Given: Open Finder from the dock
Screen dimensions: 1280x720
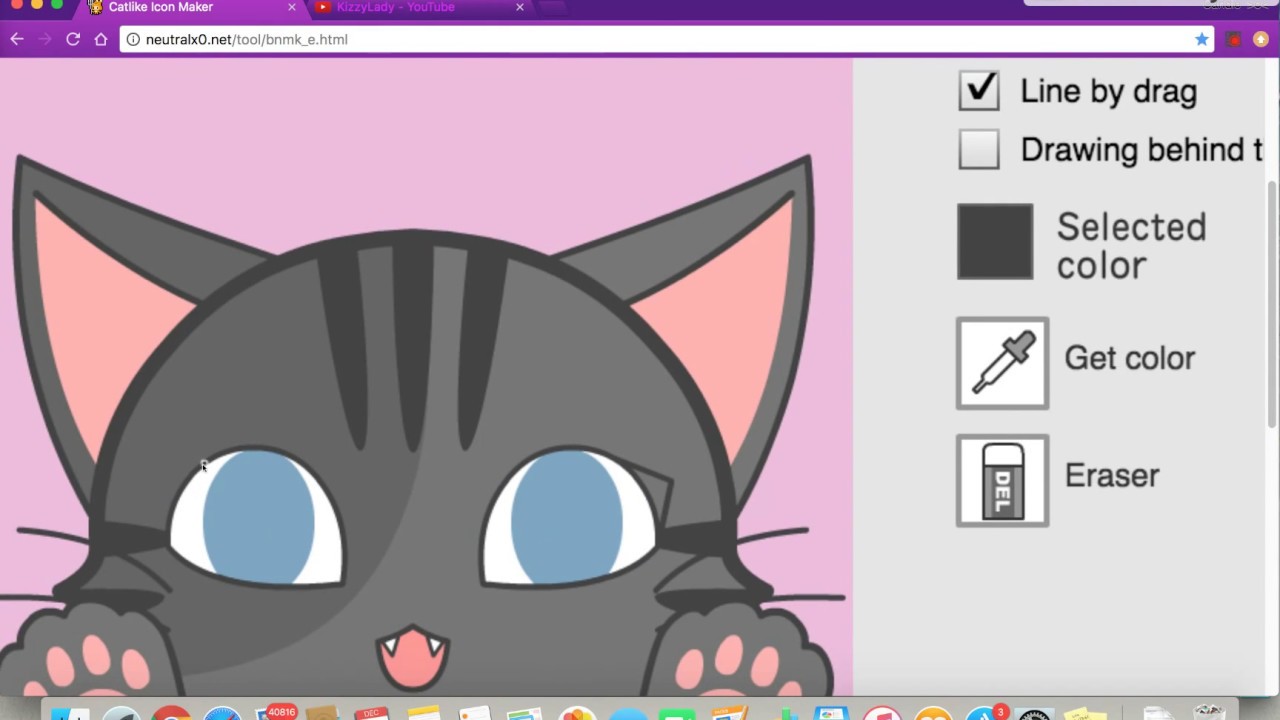Looking at the screenshot, I should pos(70,714).
